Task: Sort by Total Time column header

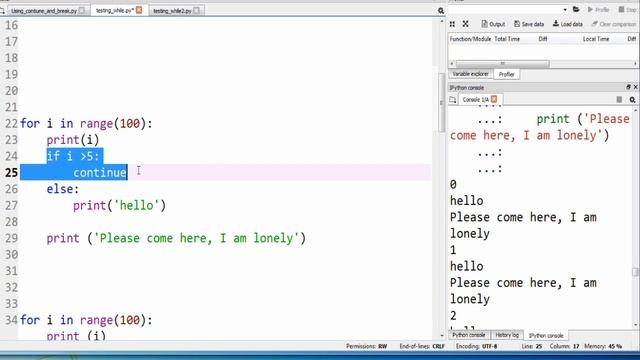Action: coord(507,39)
